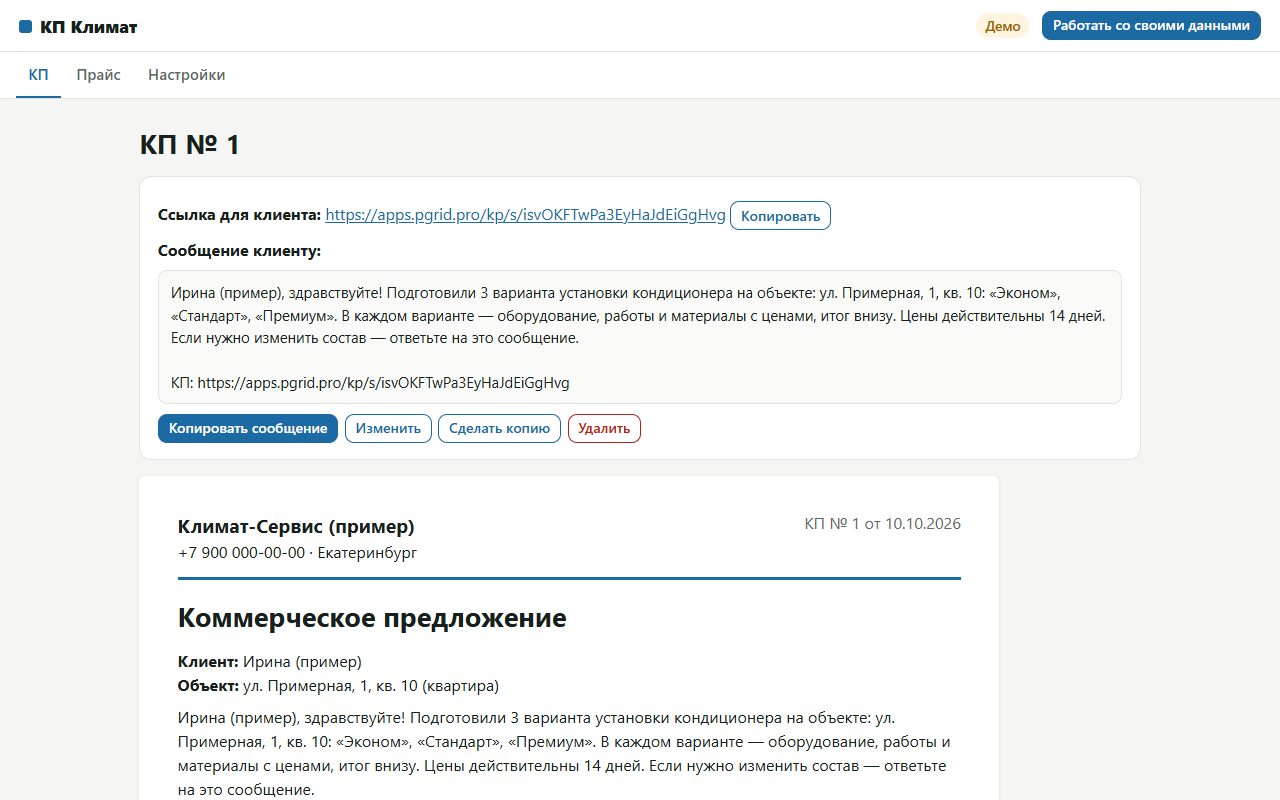Delete the proposal with Удалить
1280x800 pixels.
pos(604,428)
